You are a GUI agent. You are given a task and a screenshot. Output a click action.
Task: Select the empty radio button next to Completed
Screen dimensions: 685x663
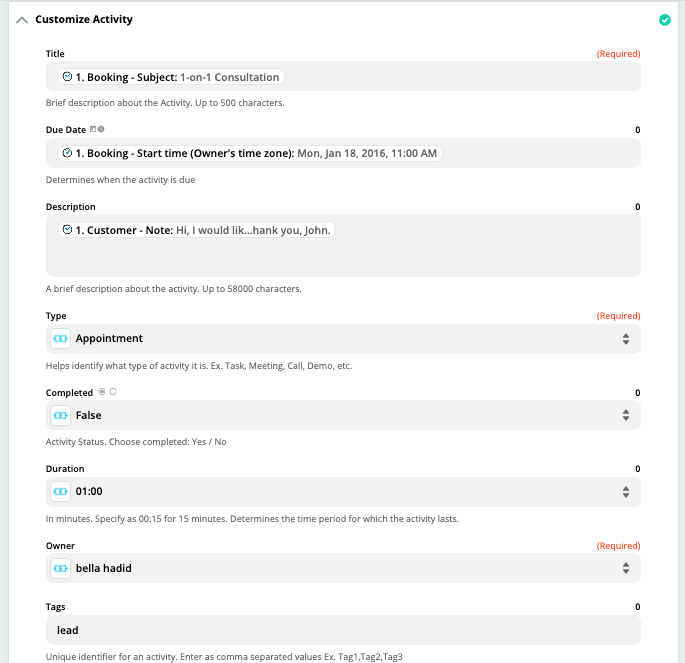pyautogui.click(x=113, y=392)
